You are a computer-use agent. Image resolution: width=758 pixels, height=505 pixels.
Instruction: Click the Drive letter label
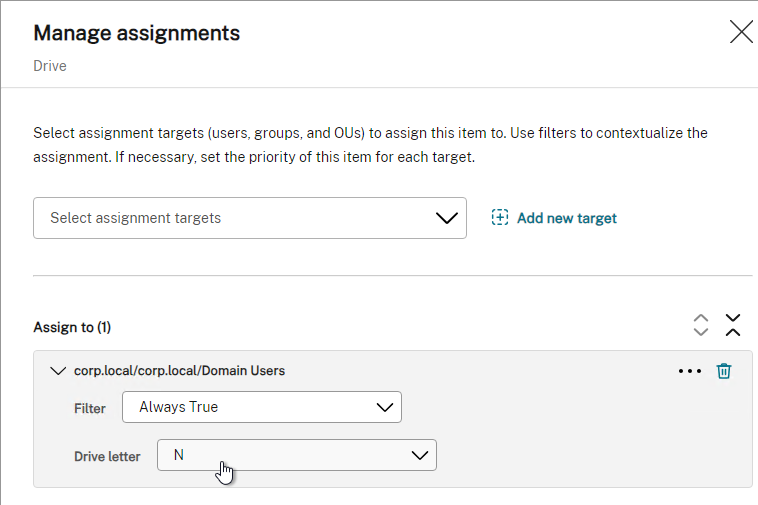pos(107,456)
